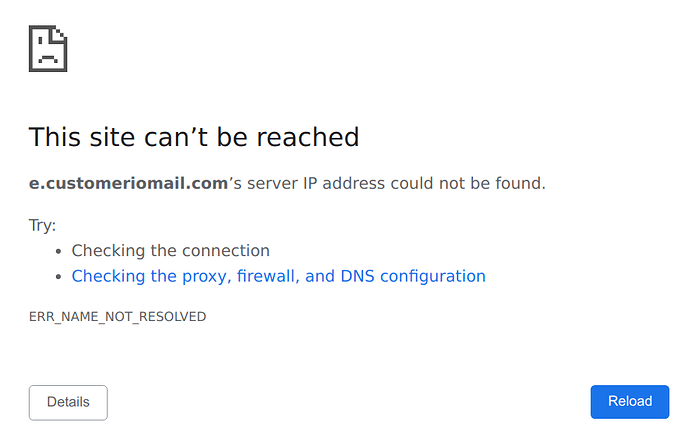
Task: Click the bullet before "Checking the connection"
Action: (59, 251)
